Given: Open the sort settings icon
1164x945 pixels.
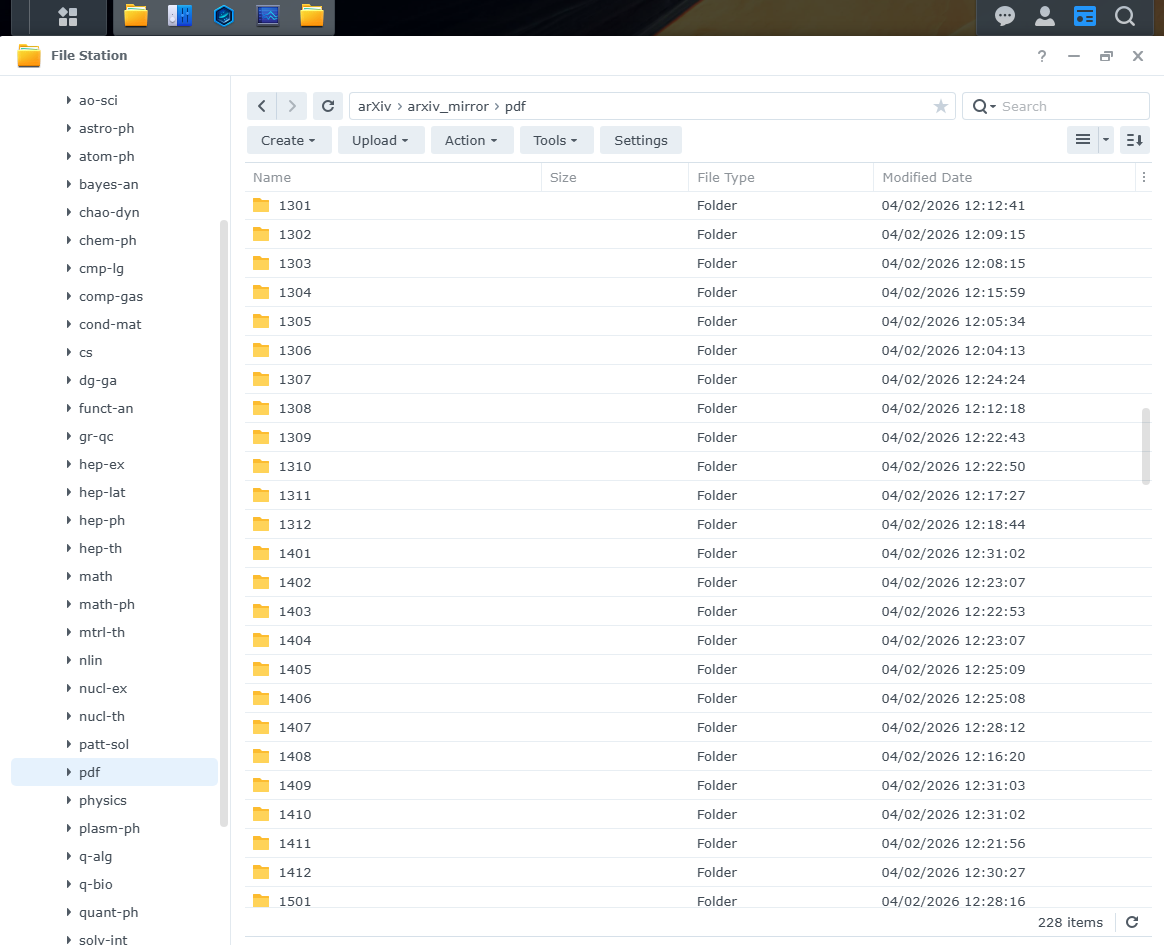Looking at the screenshot, I should pos(1134,140).
